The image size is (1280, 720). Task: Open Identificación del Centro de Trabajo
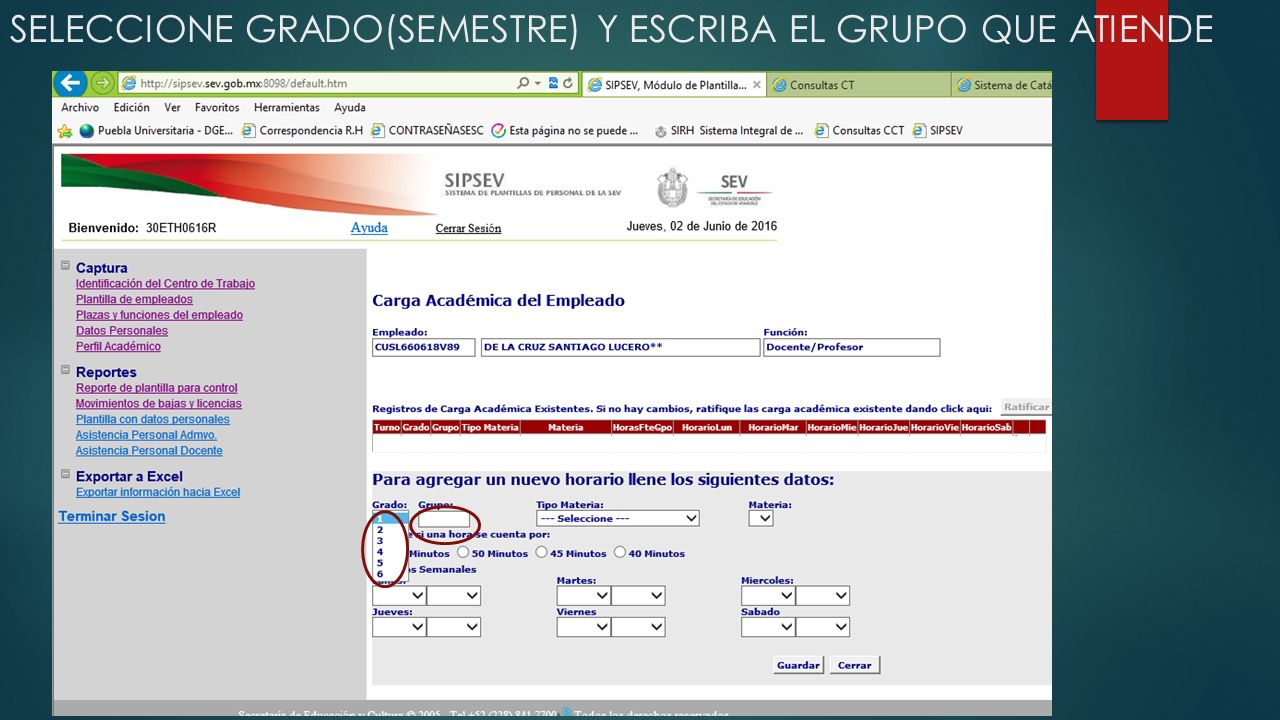(165, 284)
